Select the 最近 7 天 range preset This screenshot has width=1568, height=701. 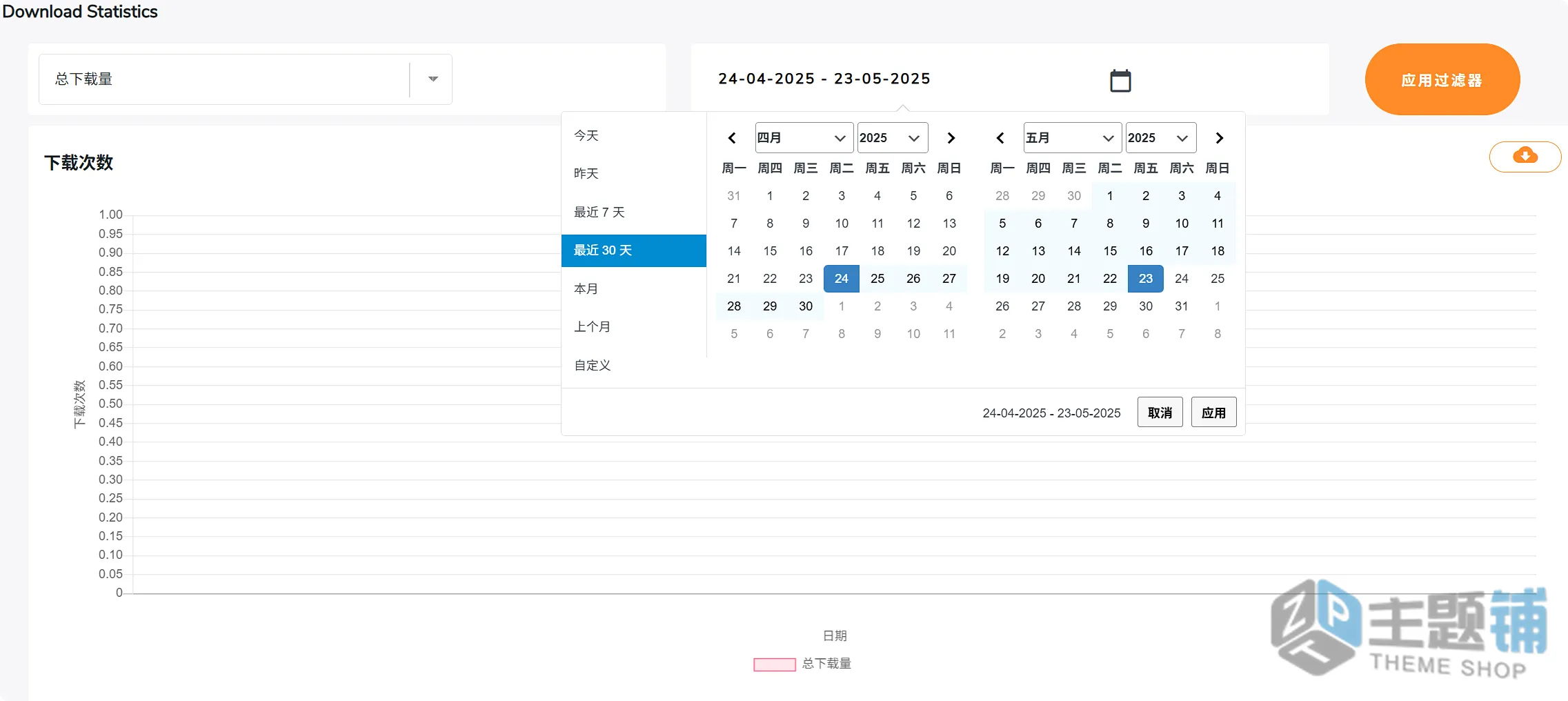(x=634, y=213)
